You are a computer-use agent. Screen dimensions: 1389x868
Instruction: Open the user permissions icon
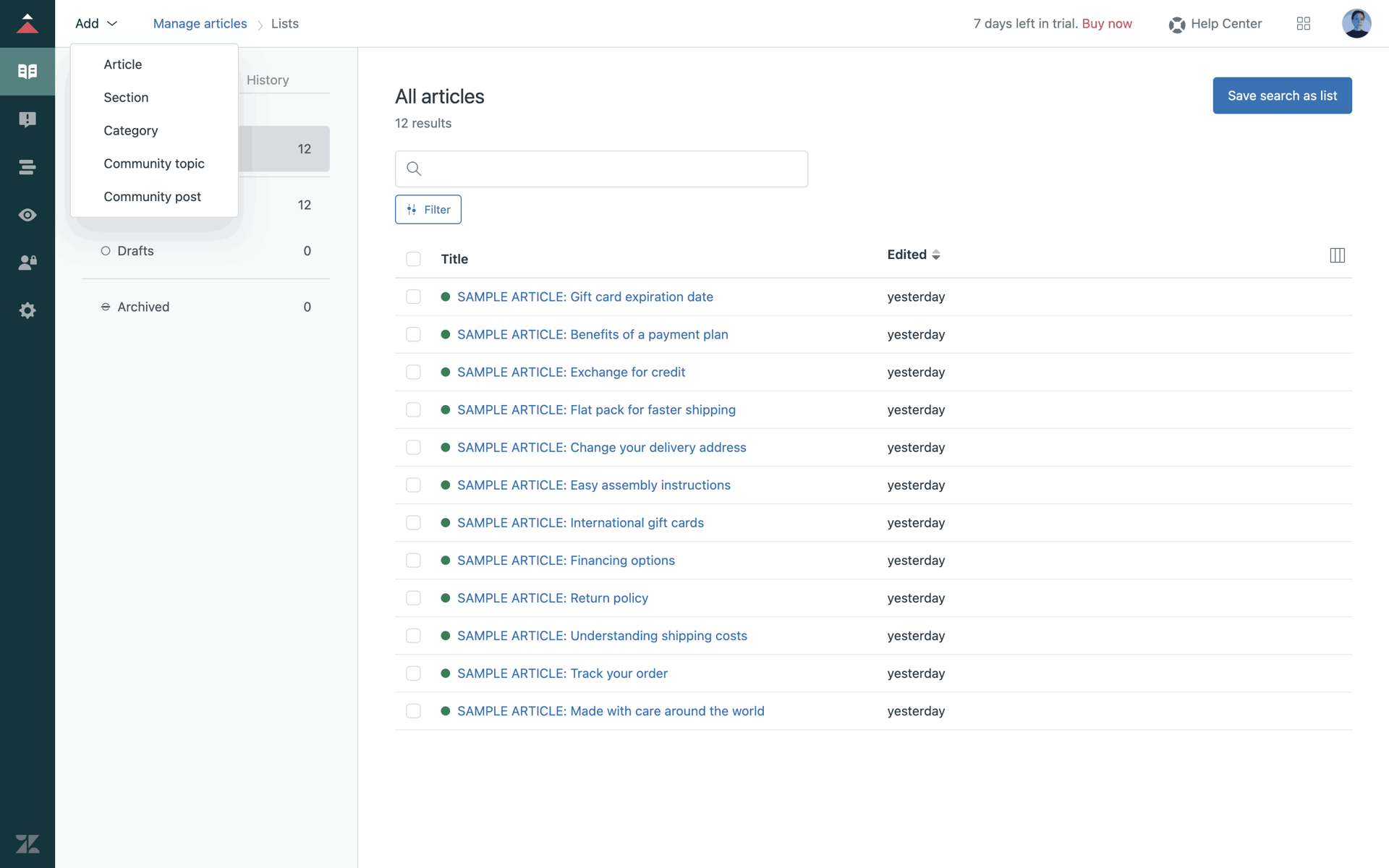pos(27,263)
